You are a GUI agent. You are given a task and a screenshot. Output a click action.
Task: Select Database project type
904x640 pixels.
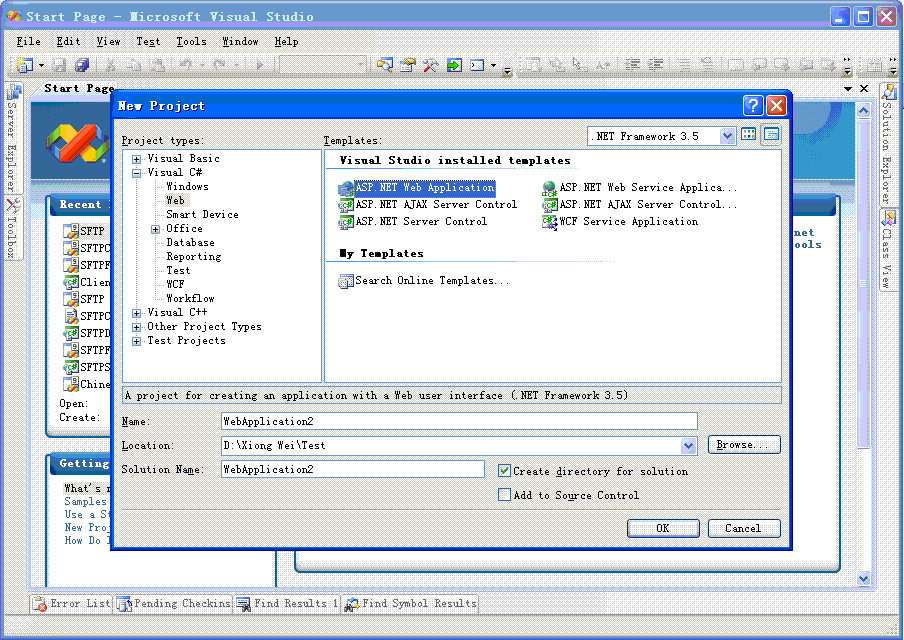(190, 243)
